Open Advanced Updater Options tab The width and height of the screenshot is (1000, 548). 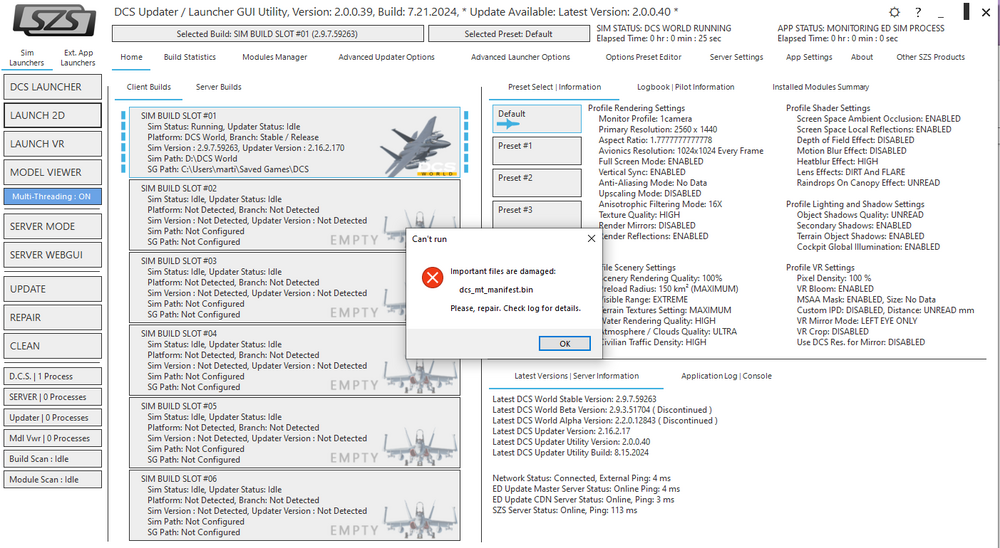[x=386, y=57]
